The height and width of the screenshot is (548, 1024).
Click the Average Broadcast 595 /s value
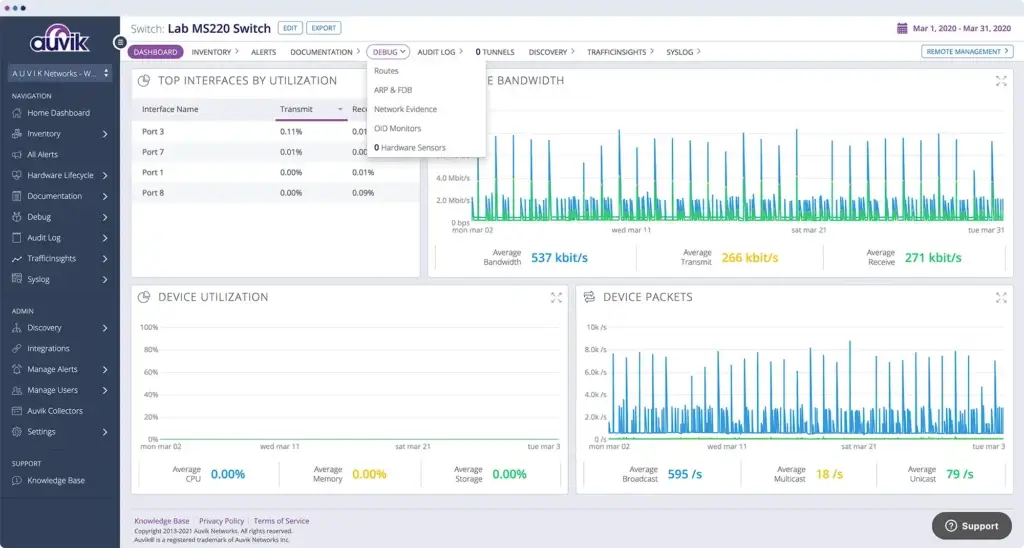(x=684, y=474)
